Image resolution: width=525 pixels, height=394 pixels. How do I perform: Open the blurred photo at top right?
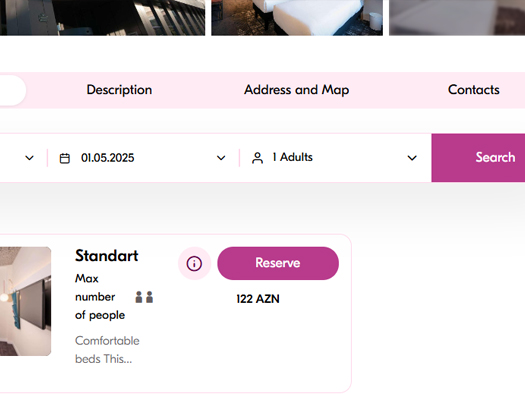coord(457,17)
